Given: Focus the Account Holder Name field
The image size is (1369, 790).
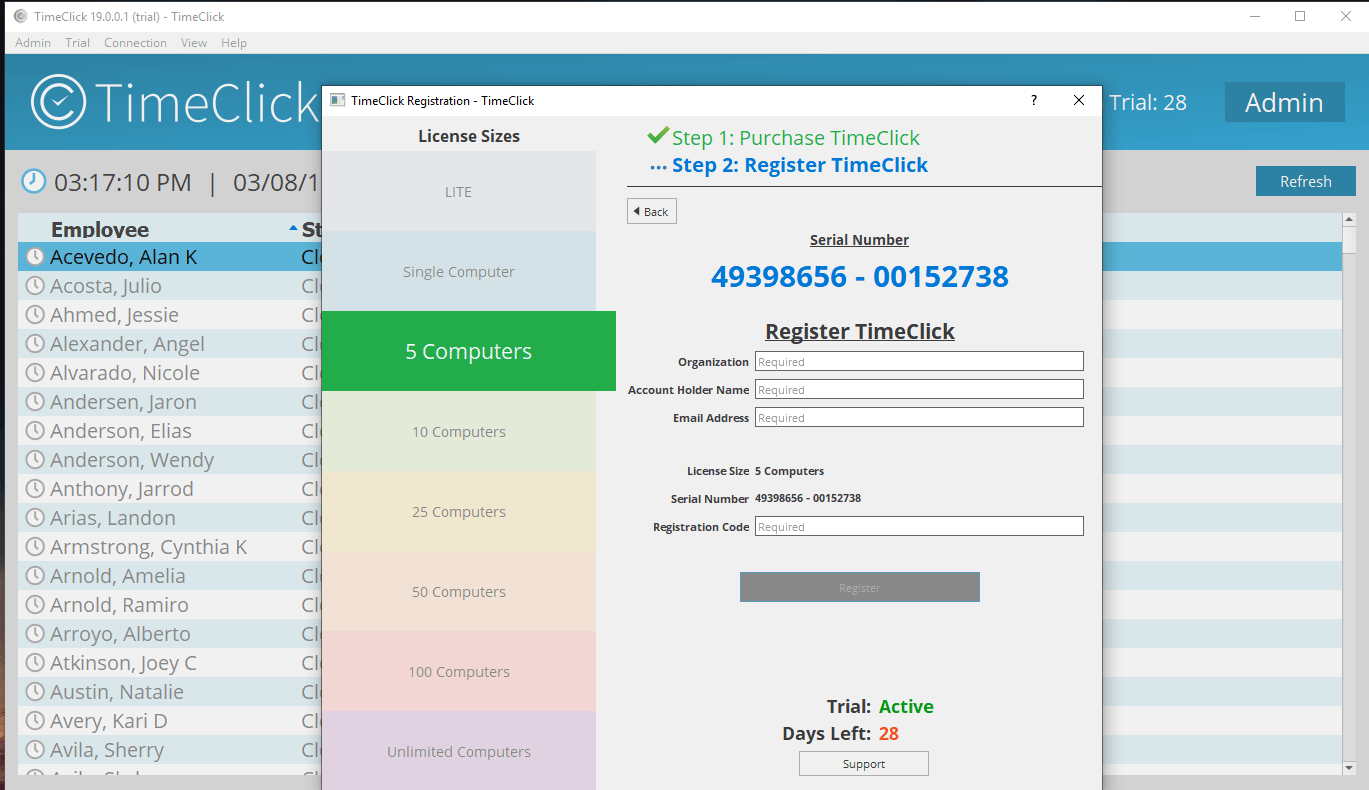Looking at the screenshot, I should (x=919, y=389).
